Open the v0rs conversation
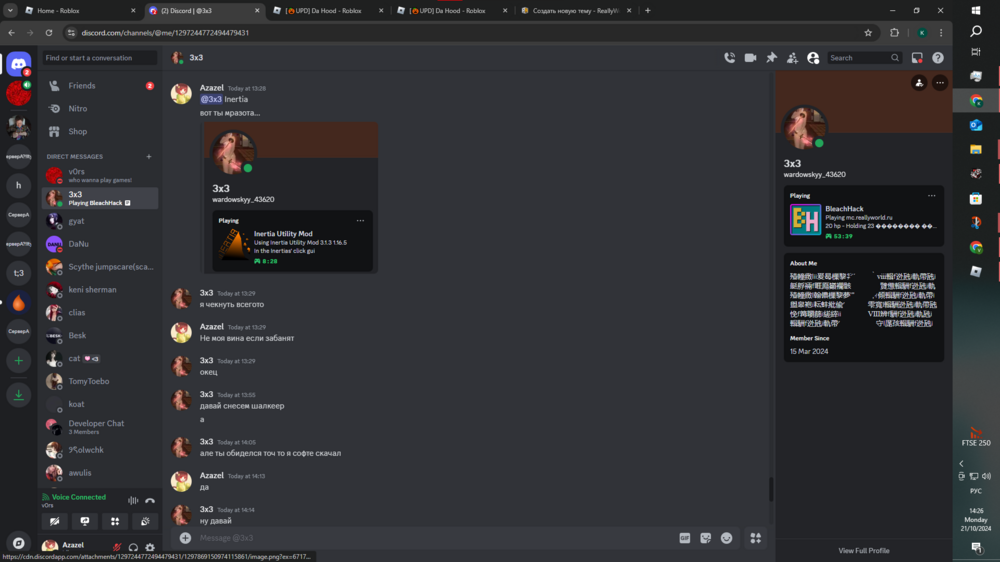Screen dimensions: 1000x562 (100, 175)
